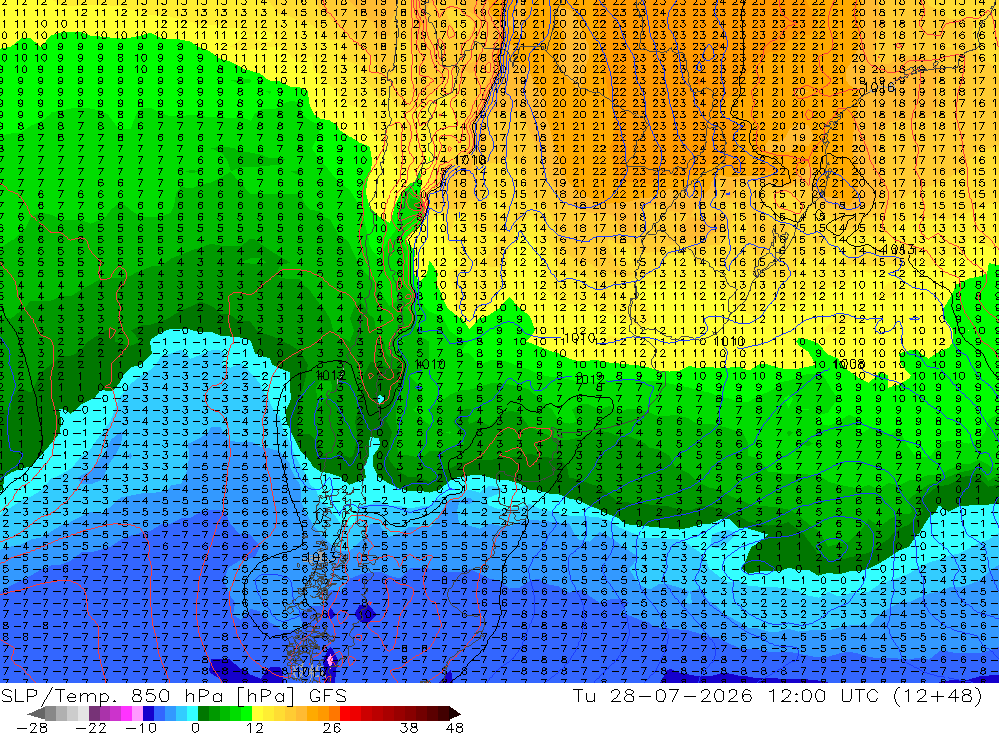This screenshot has height=733, width=1000.
Task: Click the "-28" label on the color scale
Action: tap(31, 727)
